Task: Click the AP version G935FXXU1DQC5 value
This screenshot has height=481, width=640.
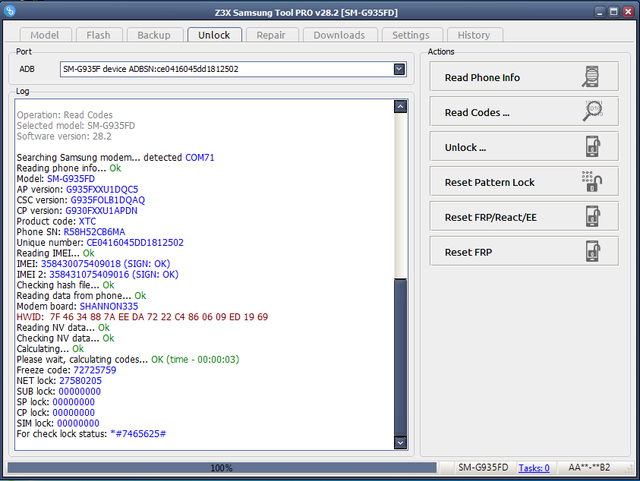Action: click(102, 189)
